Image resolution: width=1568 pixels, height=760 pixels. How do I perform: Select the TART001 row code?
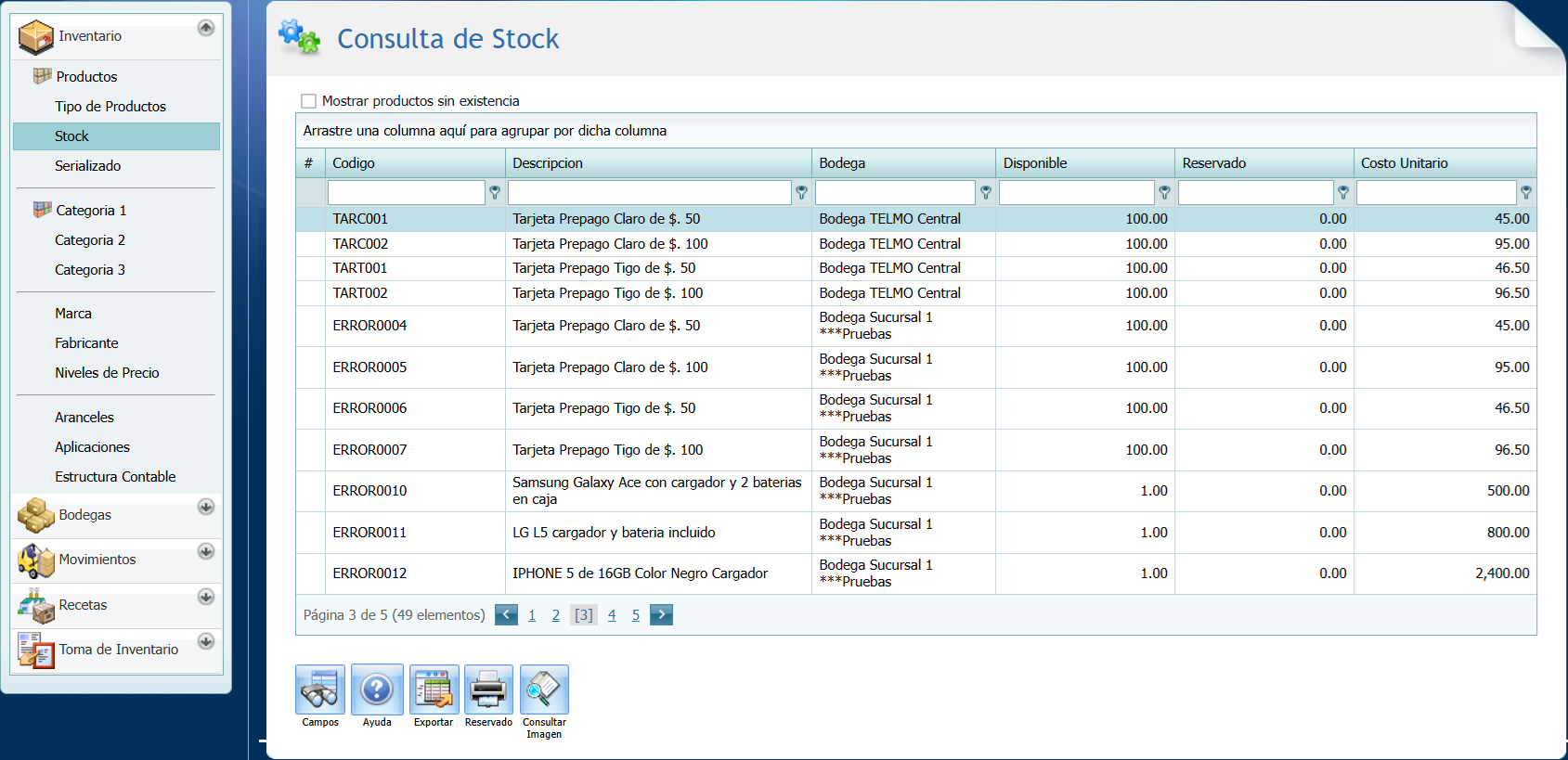click(x=360, y=268)
